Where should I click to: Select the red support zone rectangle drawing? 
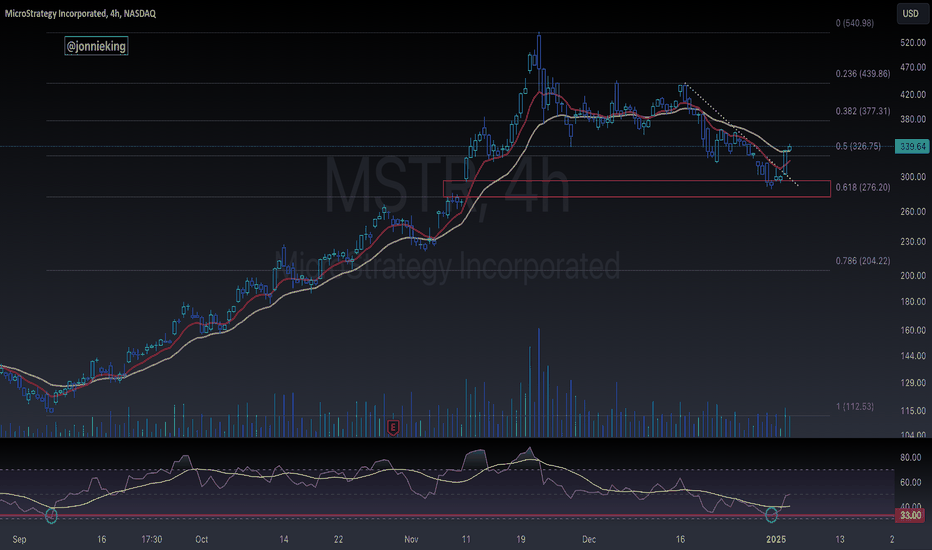point(637,188)
